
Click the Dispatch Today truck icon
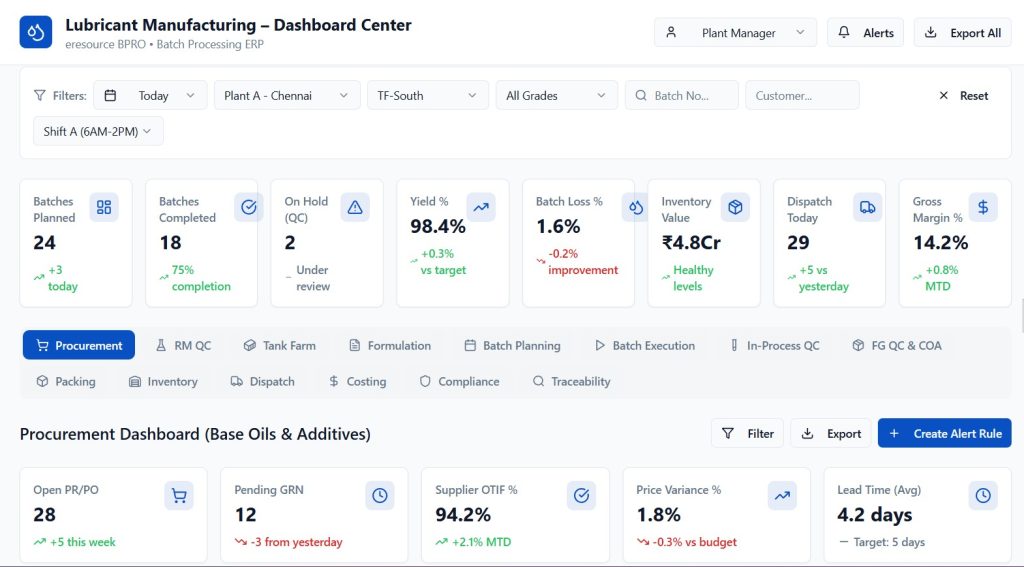(x=867, y=207)
